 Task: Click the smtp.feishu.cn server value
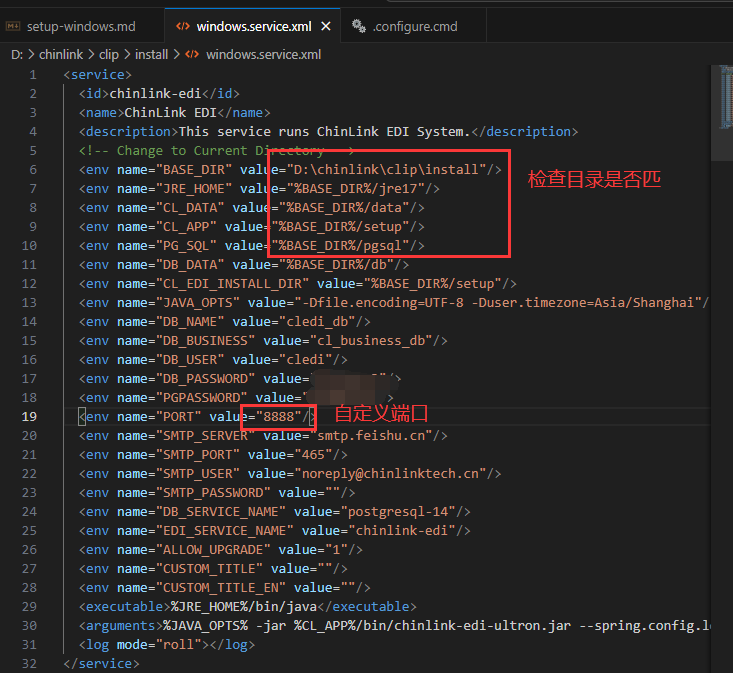click(x=377, y=435)
